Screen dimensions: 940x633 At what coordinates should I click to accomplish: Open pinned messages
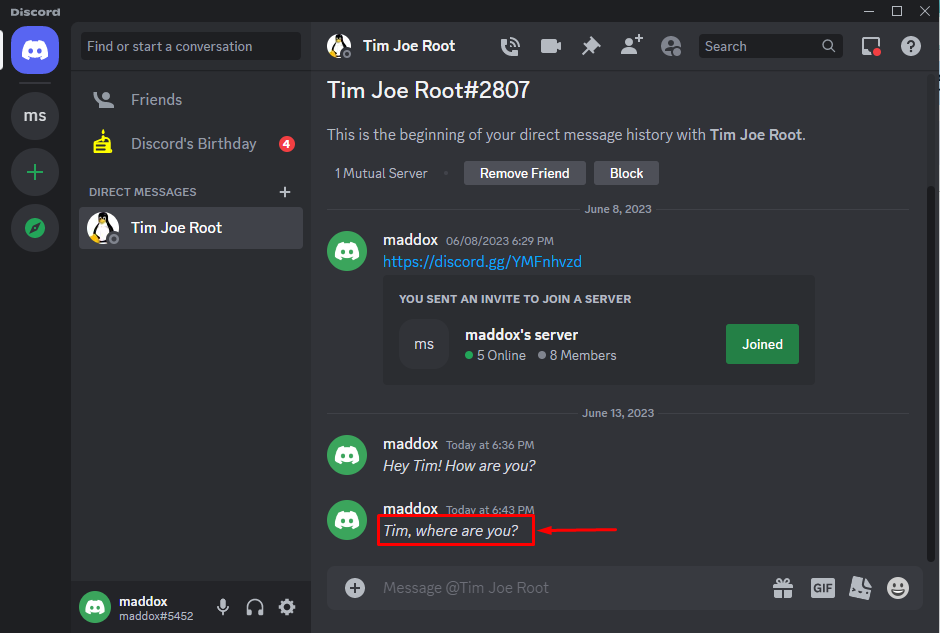click(x=591, y=46)
